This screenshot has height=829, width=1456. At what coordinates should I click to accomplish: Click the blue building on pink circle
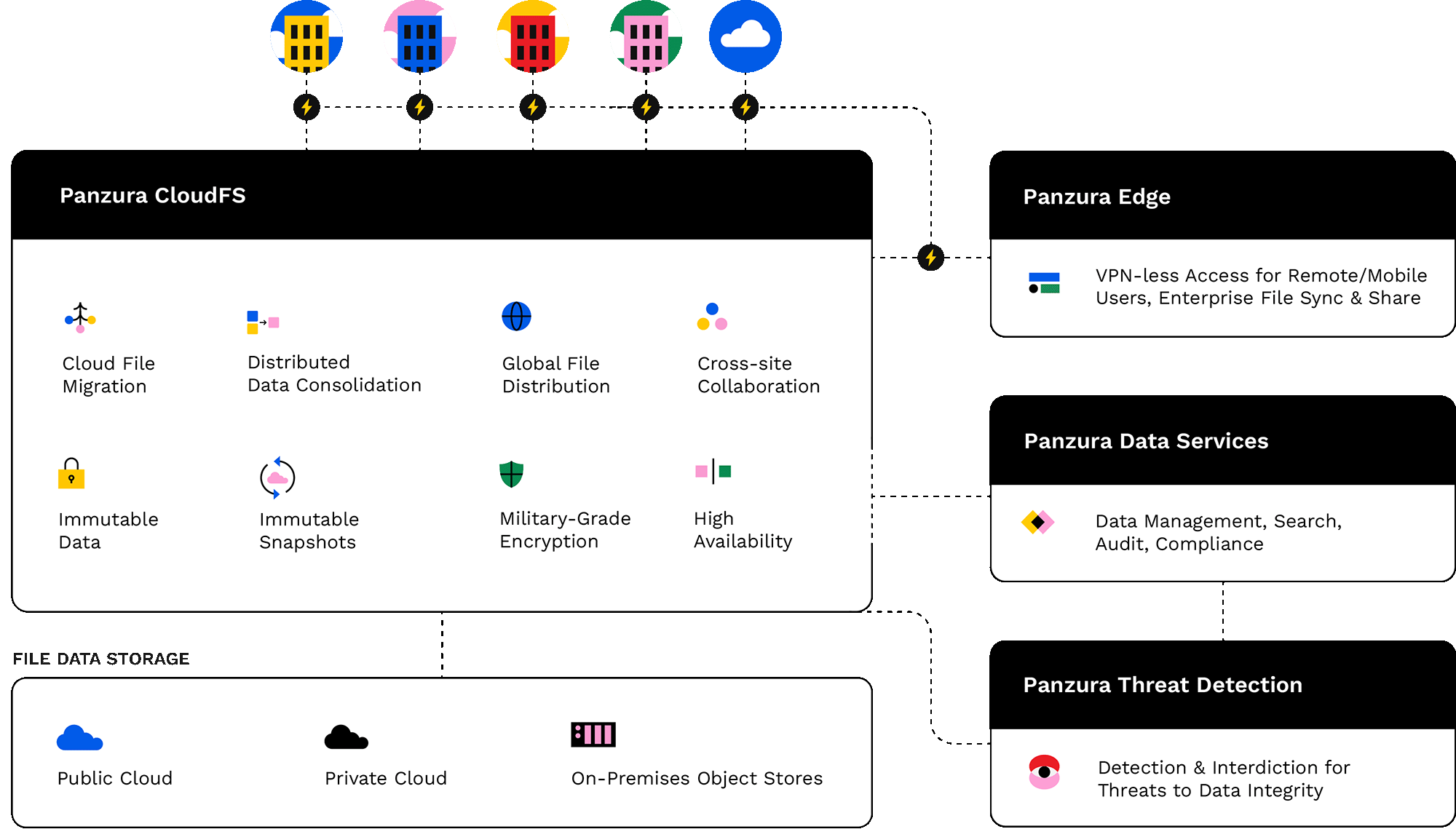click(420, 36)
